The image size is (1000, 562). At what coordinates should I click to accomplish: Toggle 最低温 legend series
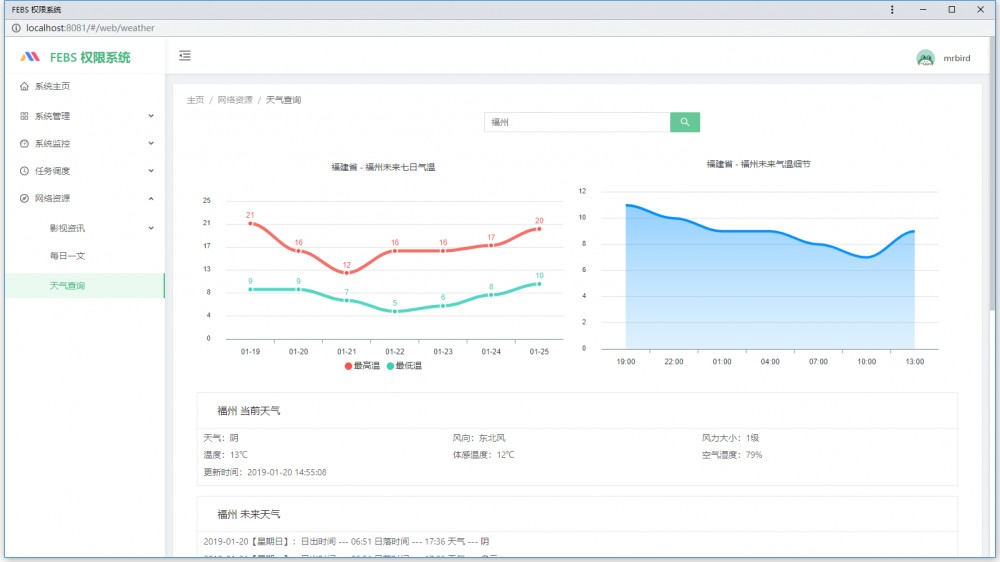pos(404,366)
